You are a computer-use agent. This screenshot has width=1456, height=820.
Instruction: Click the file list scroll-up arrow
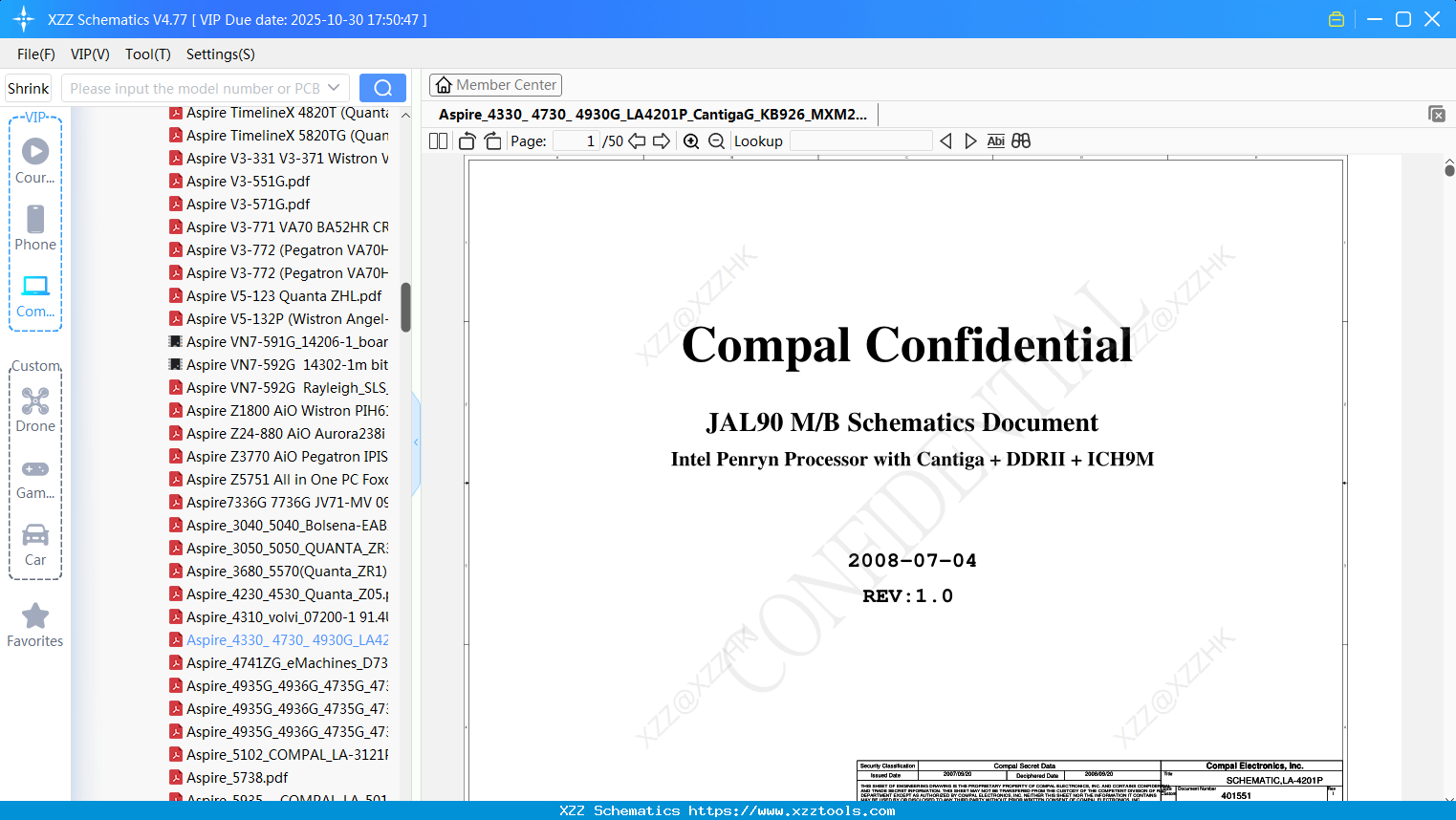(405, 116)
